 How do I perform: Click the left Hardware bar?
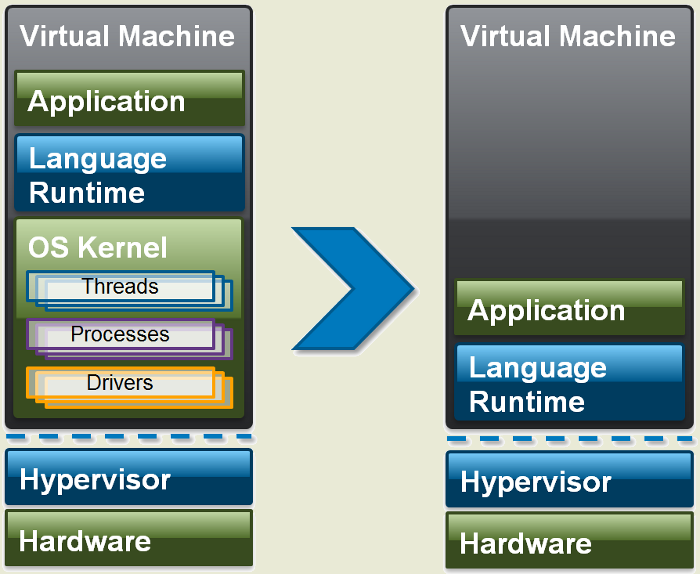[x=129, y=538]
